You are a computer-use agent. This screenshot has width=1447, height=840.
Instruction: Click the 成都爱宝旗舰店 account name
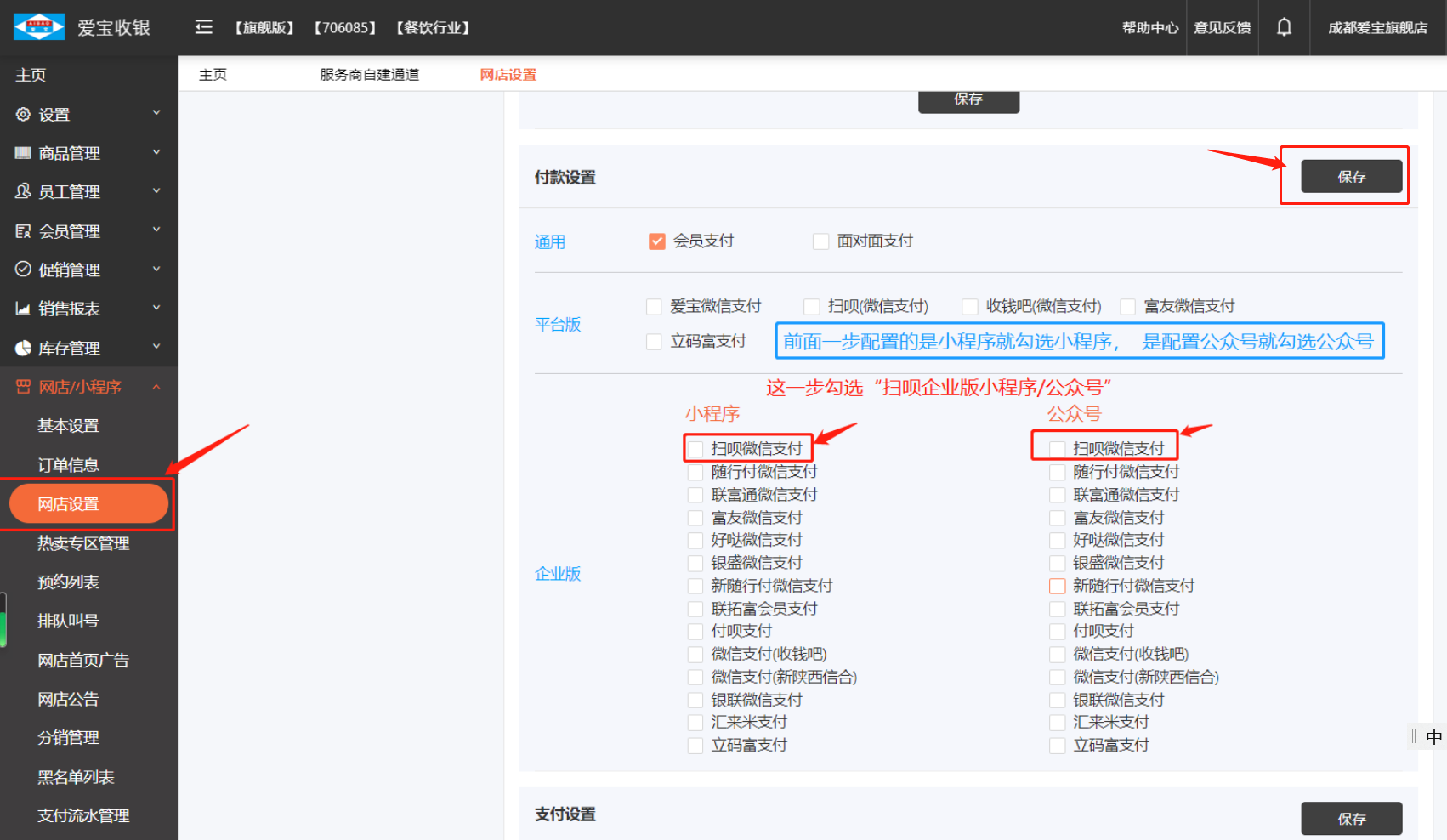pyautogui.click(x=1377, y=28)
